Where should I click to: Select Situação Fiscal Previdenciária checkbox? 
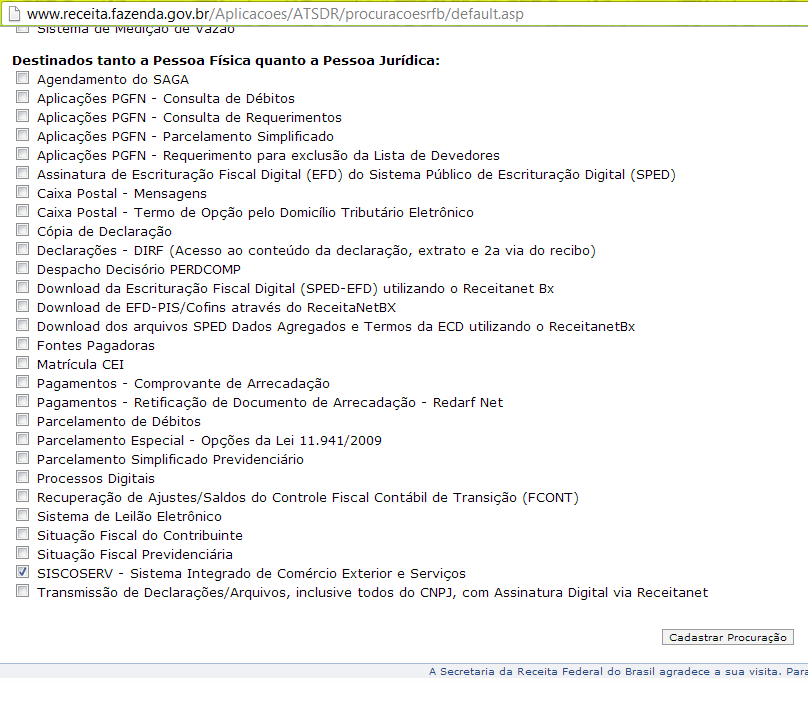pyautogui.click(x=22, y=553)
